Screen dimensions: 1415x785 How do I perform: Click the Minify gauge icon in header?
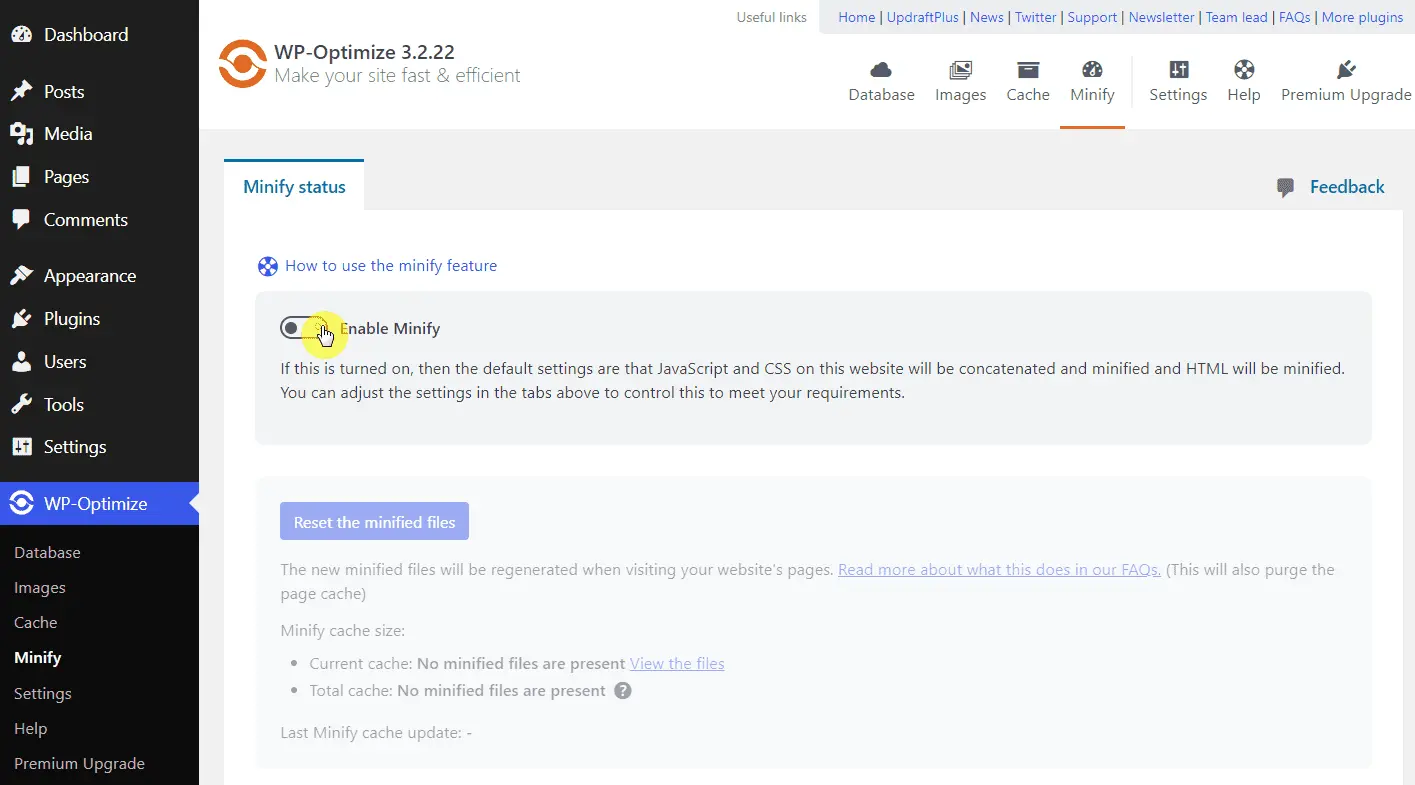1092,69
